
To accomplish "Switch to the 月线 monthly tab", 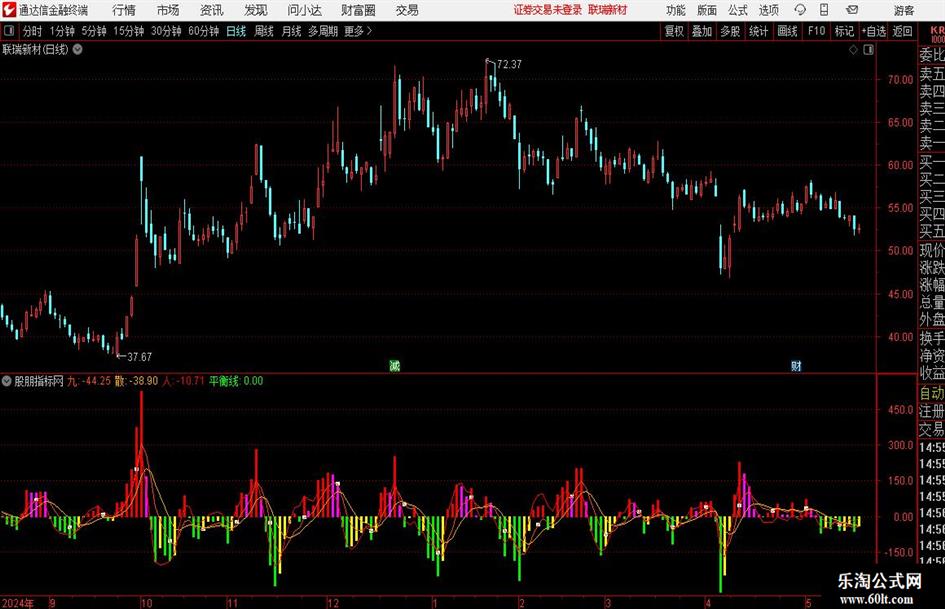I will click(x=291, y=31).
